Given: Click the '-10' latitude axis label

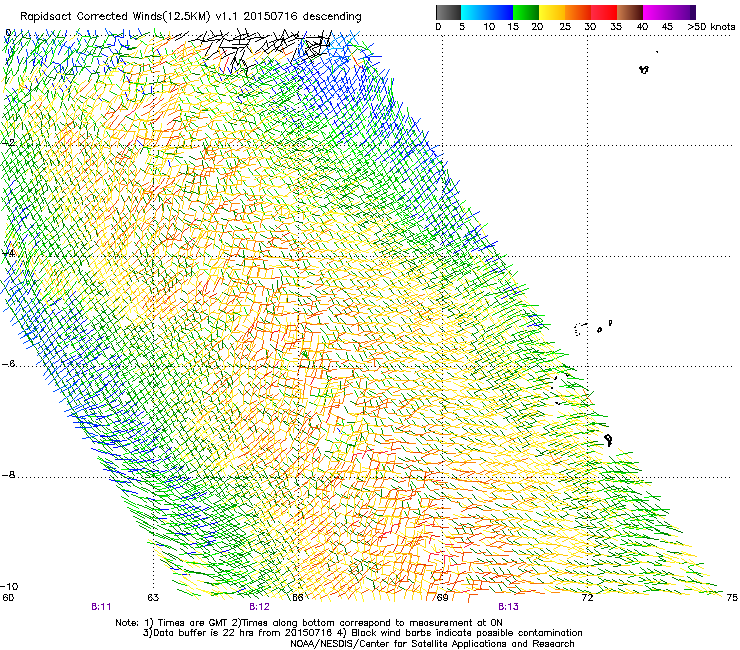Looking at the screenshot, I should 9,587.
